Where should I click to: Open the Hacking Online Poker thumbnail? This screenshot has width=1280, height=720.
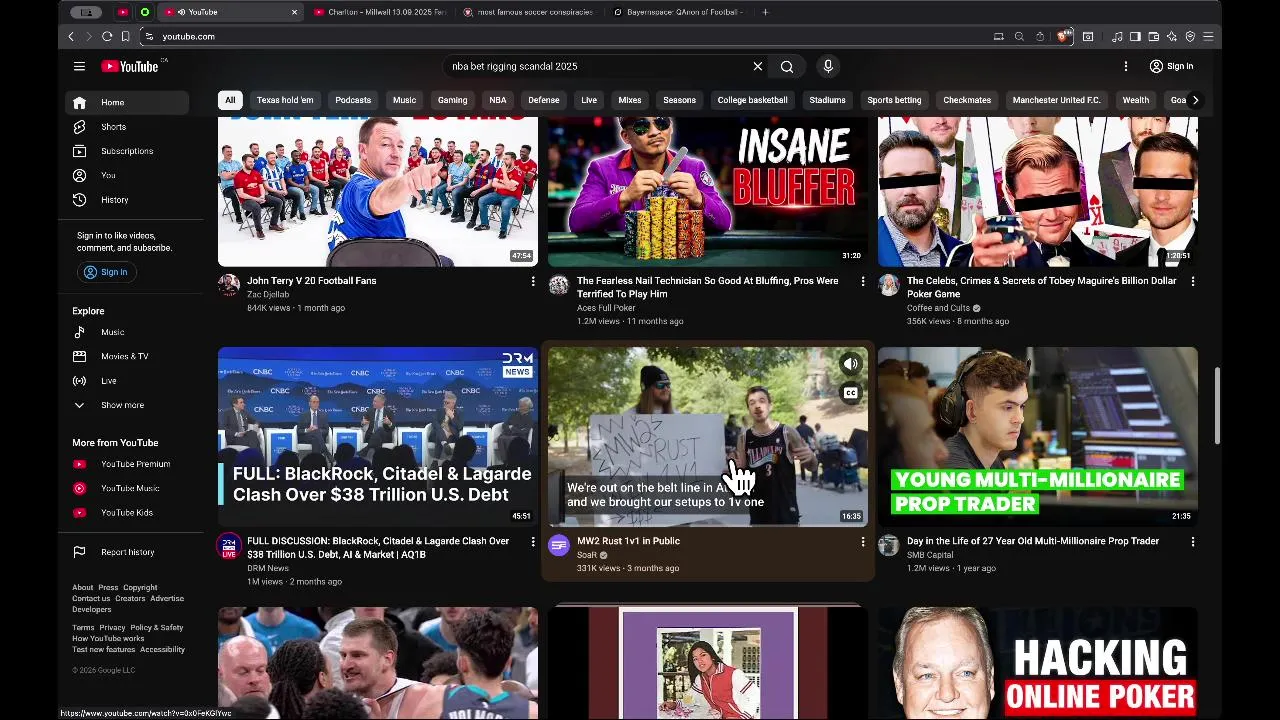point(1038,663)
